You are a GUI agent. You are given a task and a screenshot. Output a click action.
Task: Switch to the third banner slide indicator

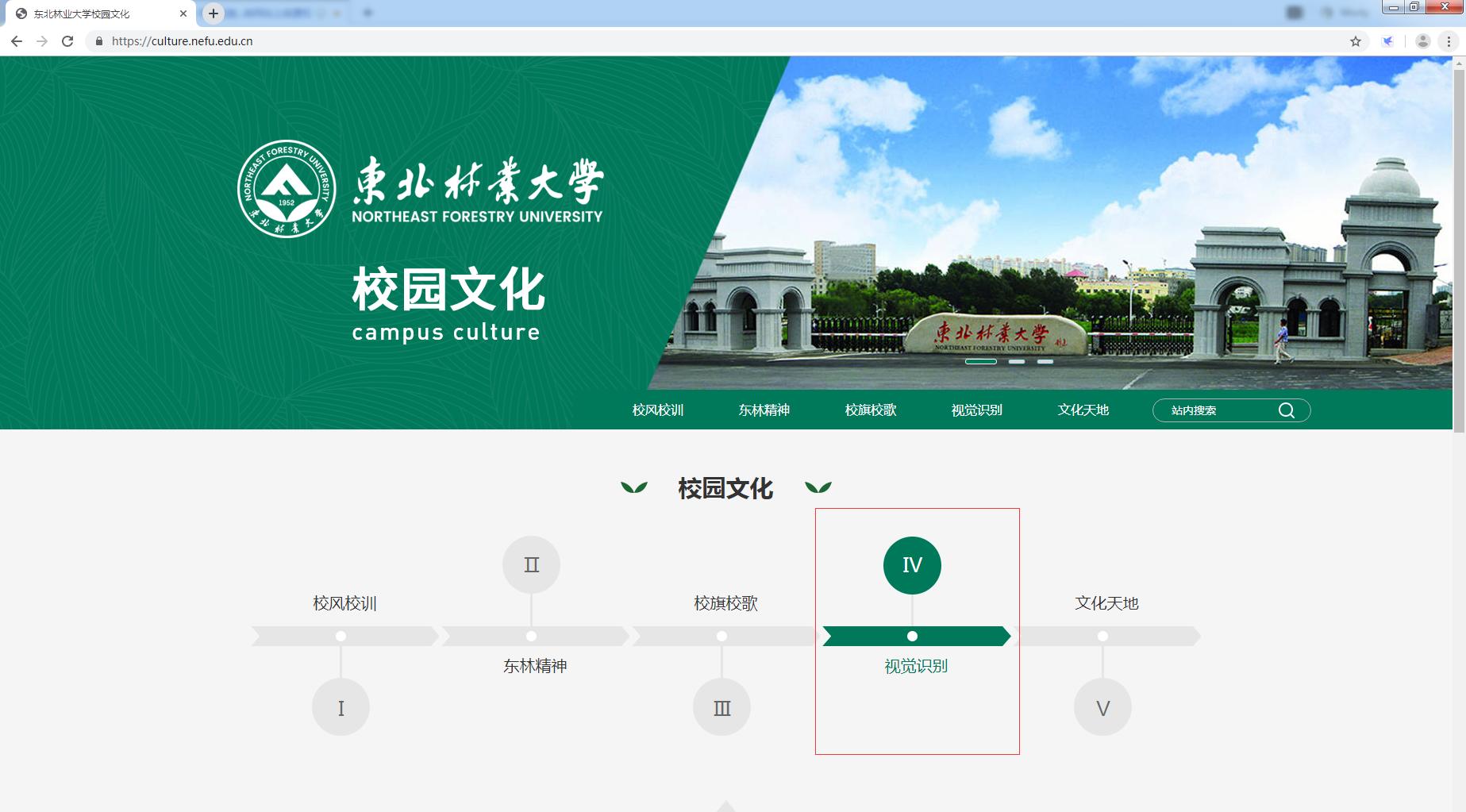1045,361
